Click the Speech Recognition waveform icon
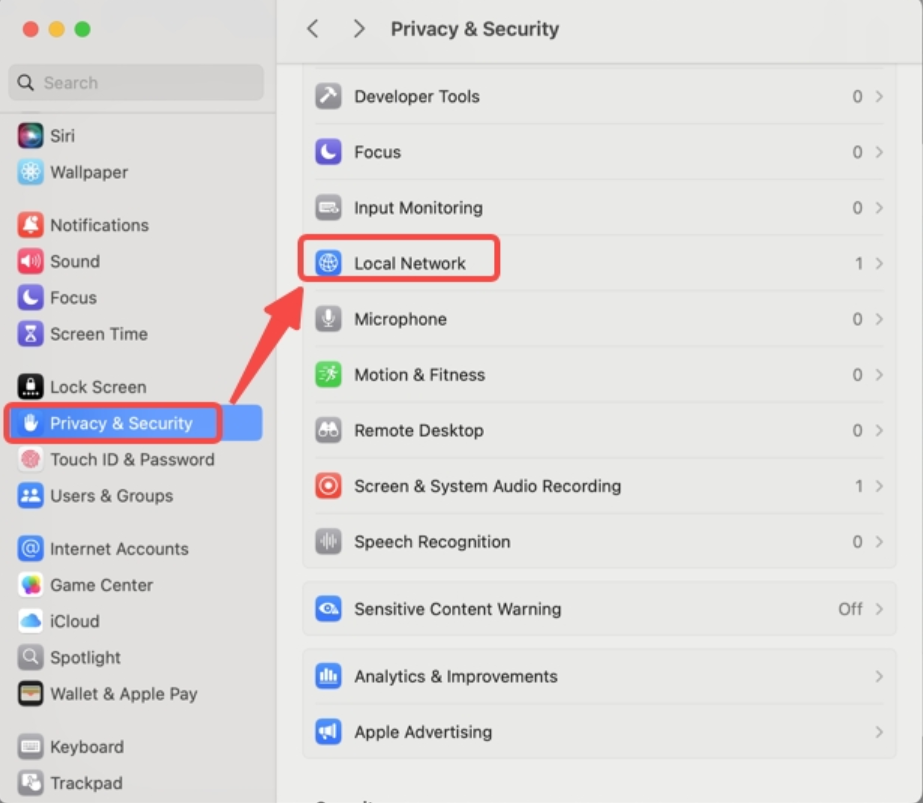The height and width of the screenshot is (803, 923). click(x=328, y=542)
